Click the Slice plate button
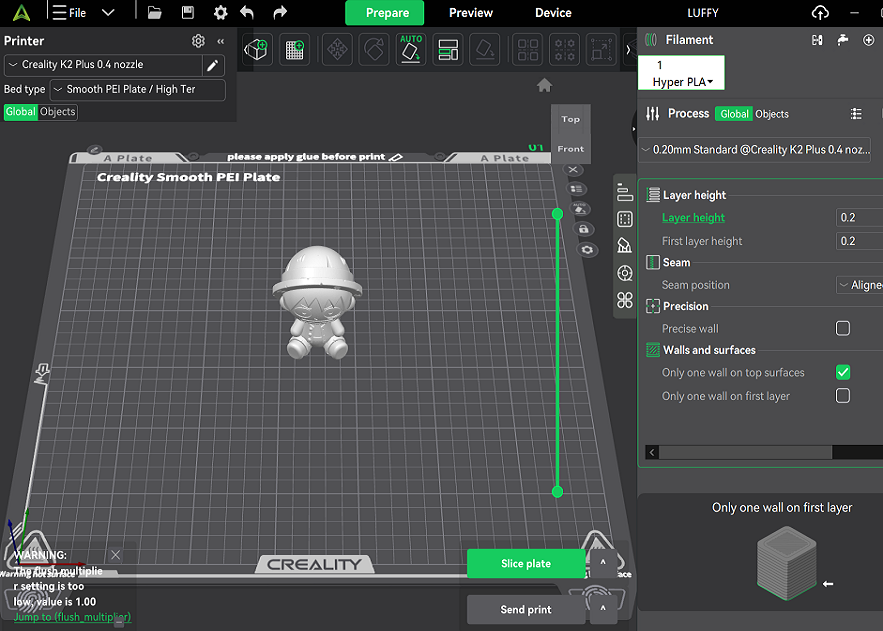Screen dimensions: 883x631 [525, 564]
